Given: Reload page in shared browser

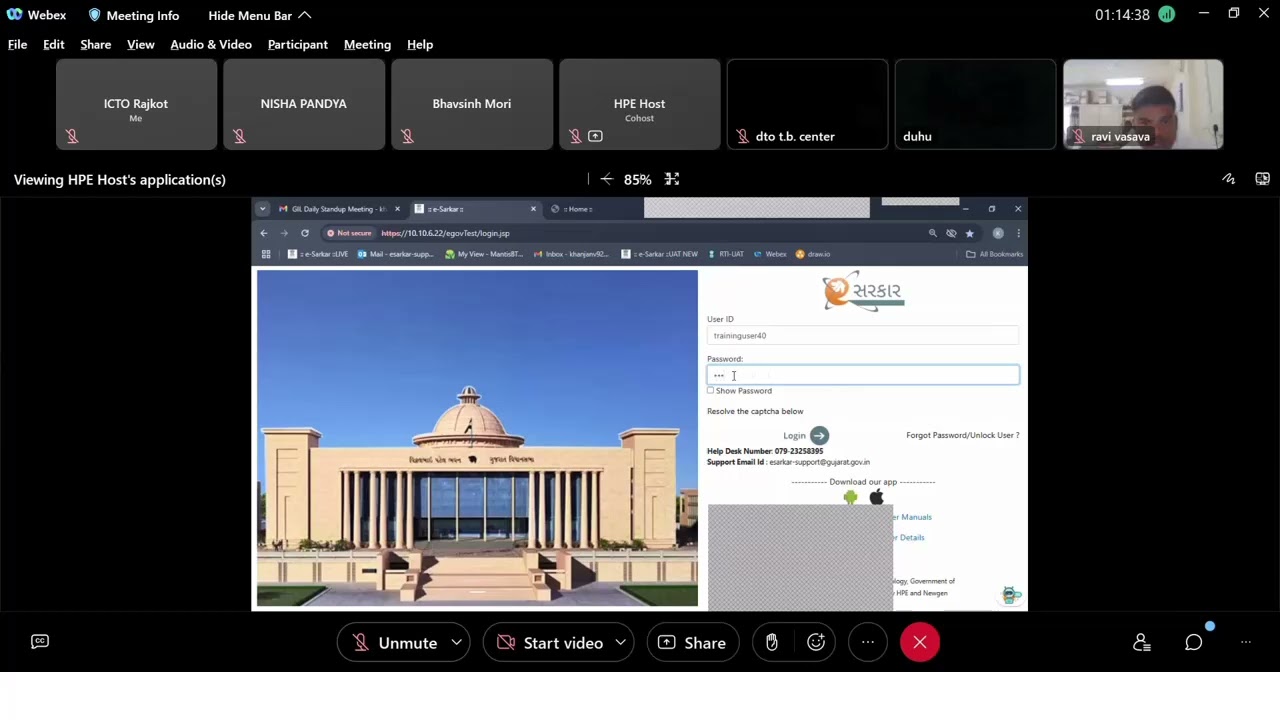Looking at the screenshot, I should (305, 233).
